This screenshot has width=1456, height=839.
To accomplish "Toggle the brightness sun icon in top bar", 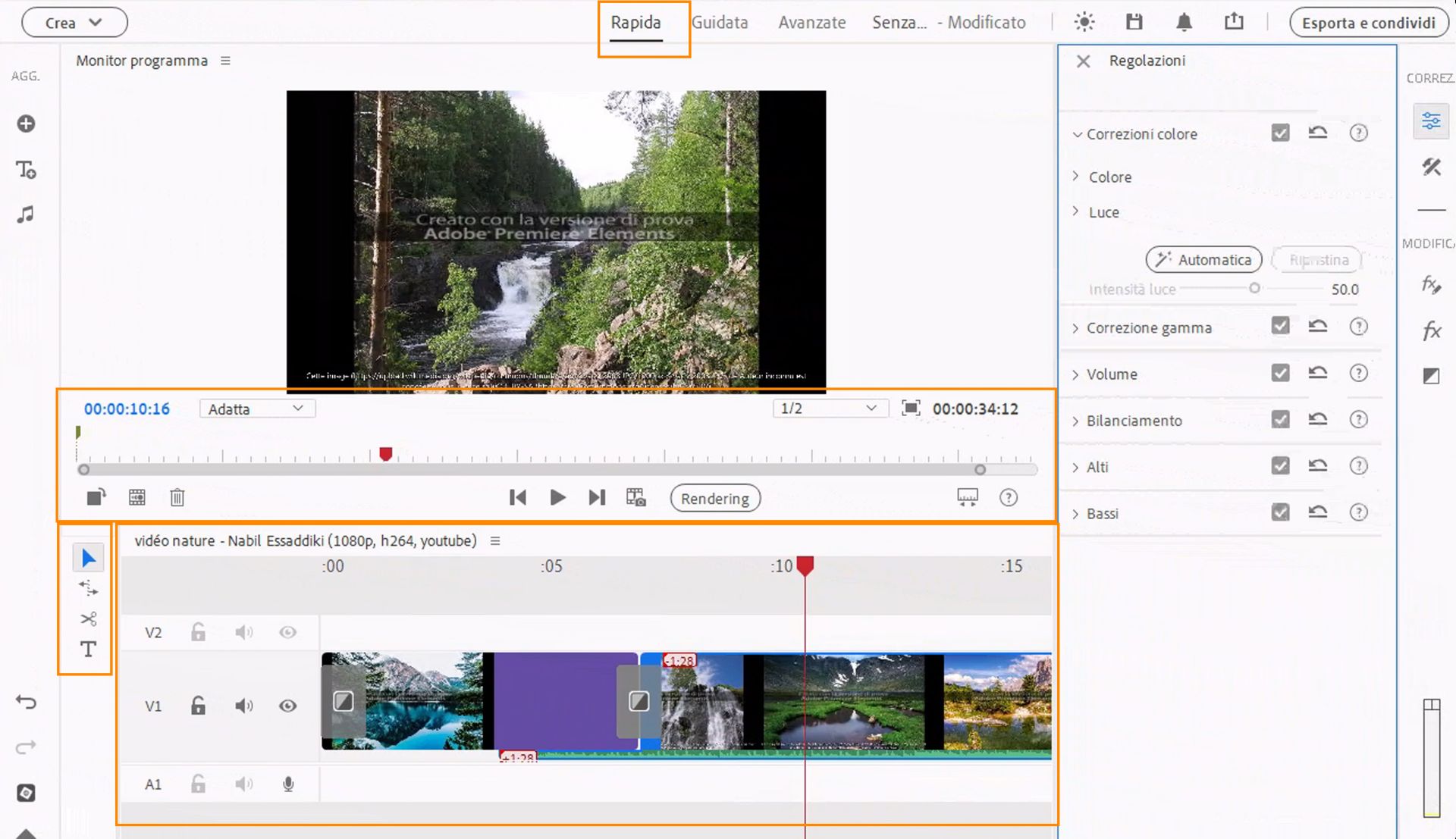I will pyautogui.click(x=1084, y=22).
